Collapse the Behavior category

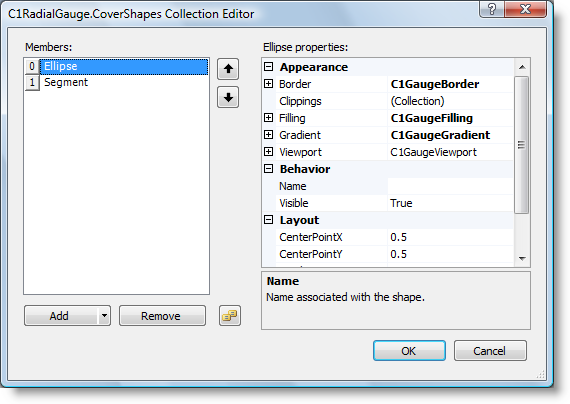click(268, 168)
